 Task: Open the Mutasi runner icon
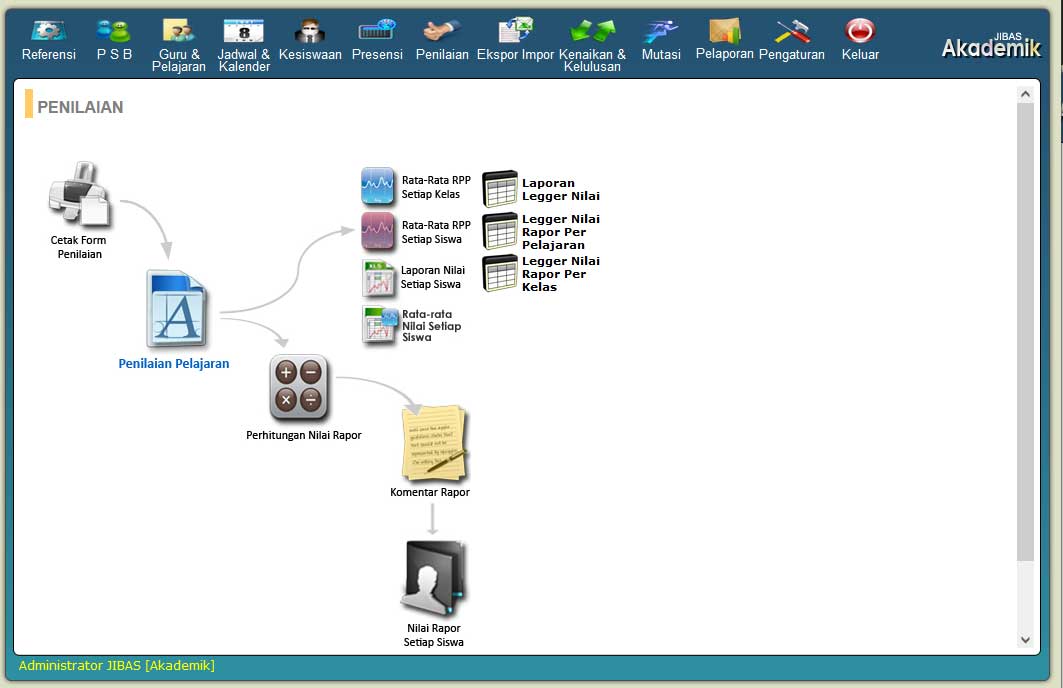pos(661,31)
